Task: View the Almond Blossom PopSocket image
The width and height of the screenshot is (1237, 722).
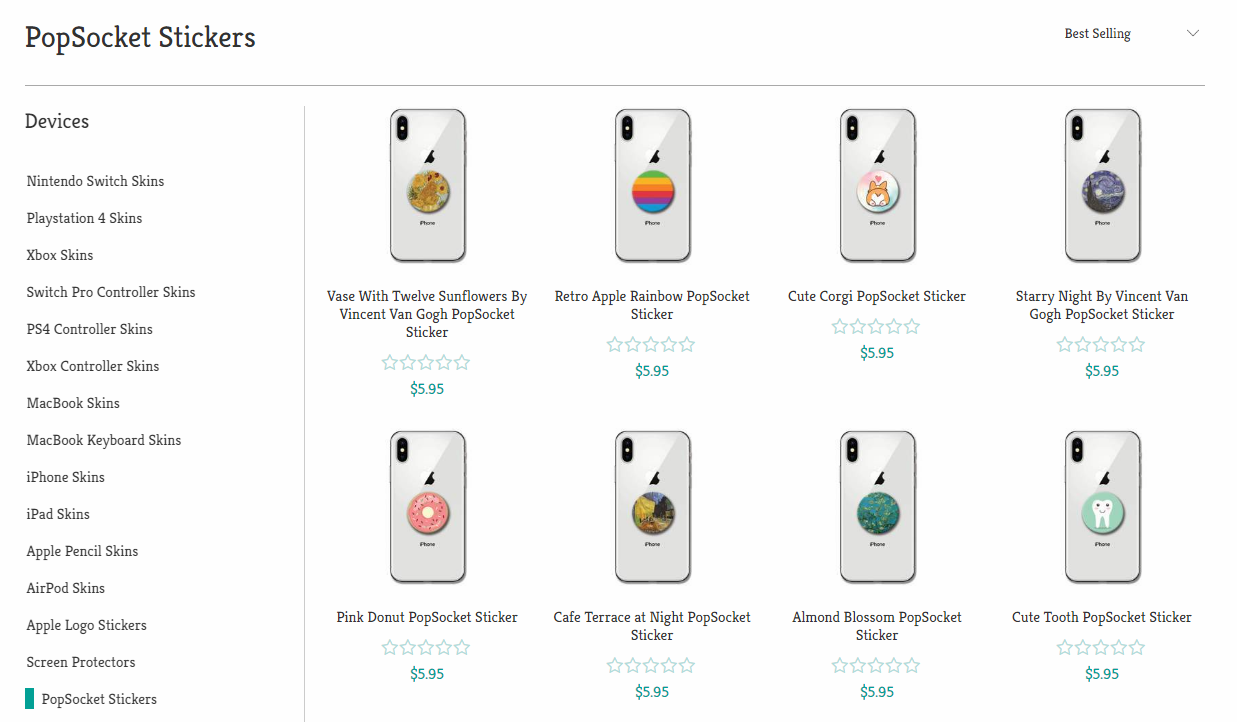Action: pyautogui.click(x=877, y=507)
